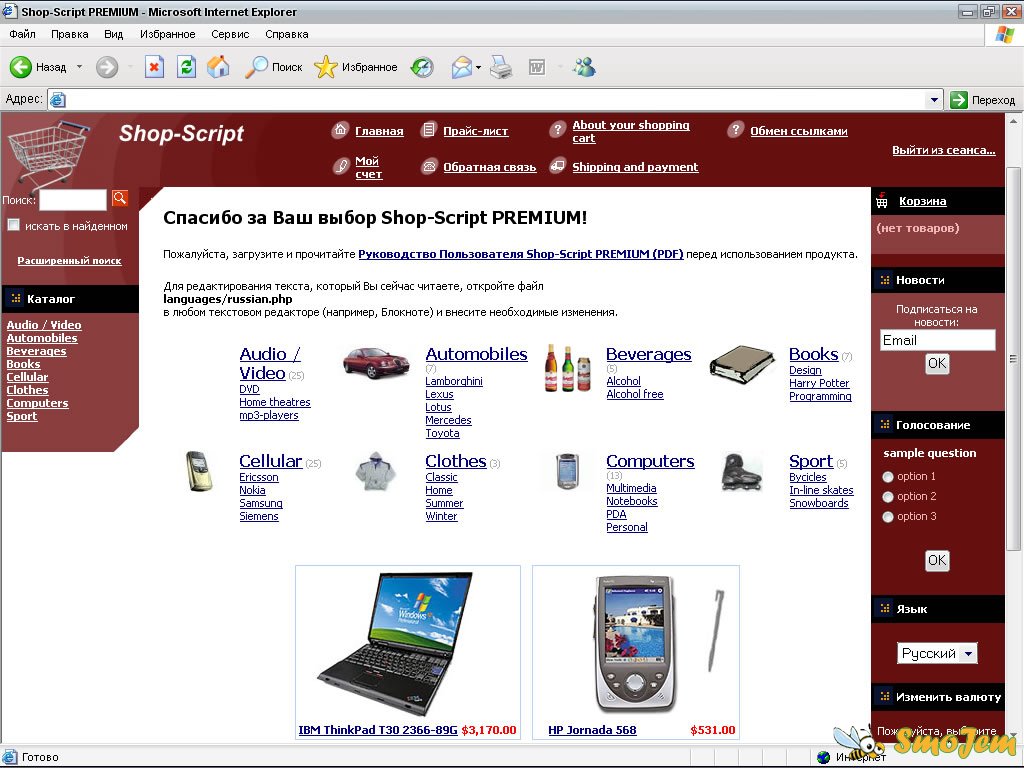This screenshot has width=1024, height=768.
Task: Click OK under the sample question poll
Action: pos(937,560)
